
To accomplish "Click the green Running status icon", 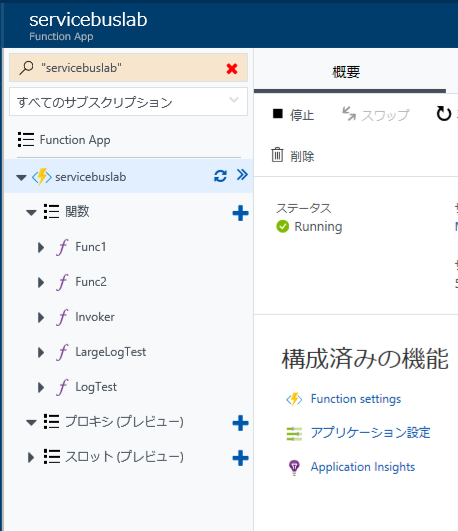I will pyautogui.click(x=283, y=227).
